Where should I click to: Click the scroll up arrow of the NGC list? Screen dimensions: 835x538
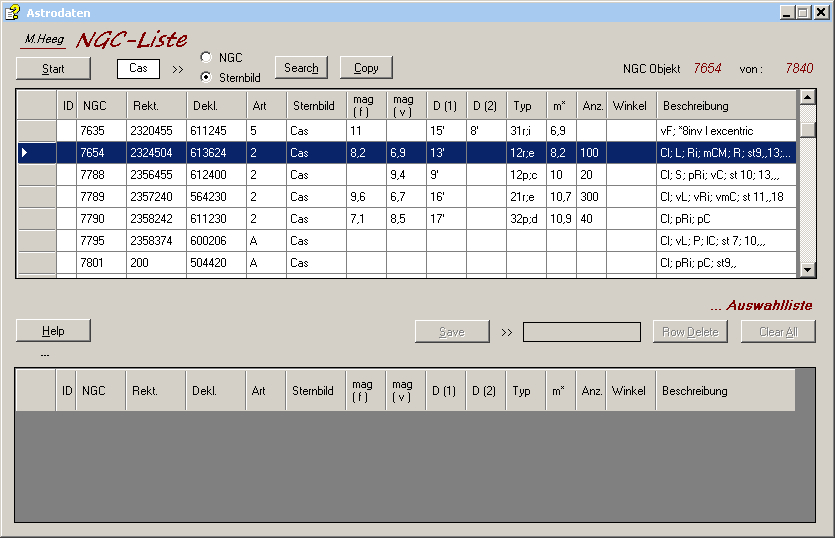click(x=807, y=97)
